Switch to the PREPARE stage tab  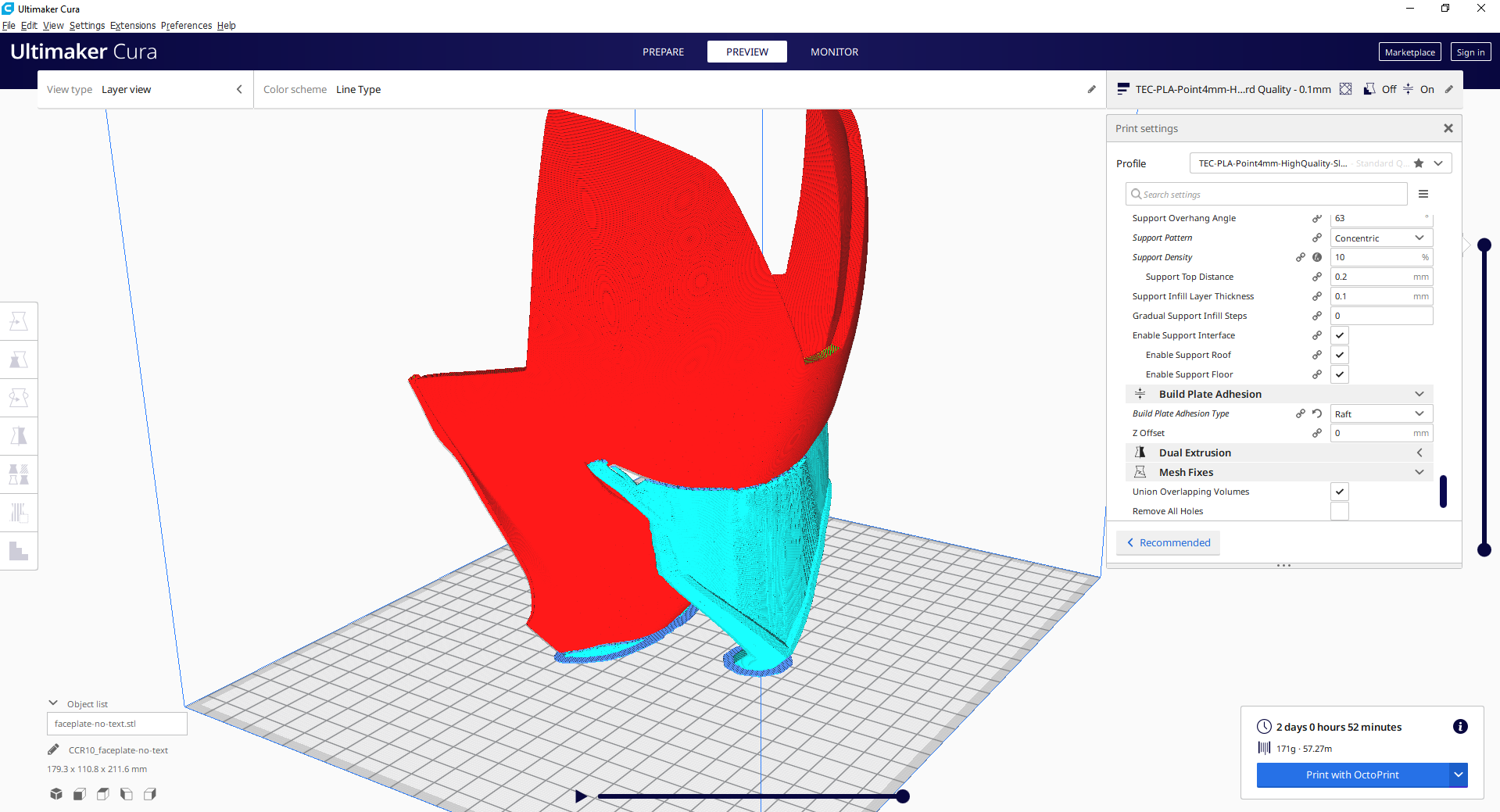pyautogui.click(x=664, y=52)
